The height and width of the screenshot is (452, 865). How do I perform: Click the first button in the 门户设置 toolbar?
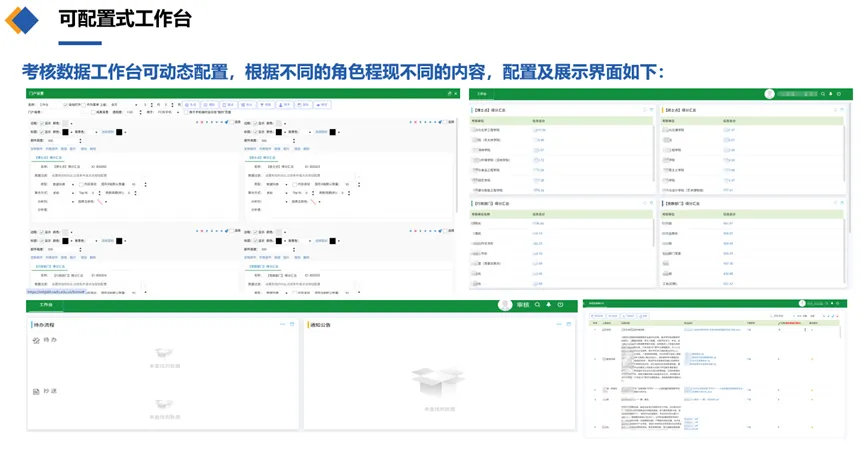[191, 105]
